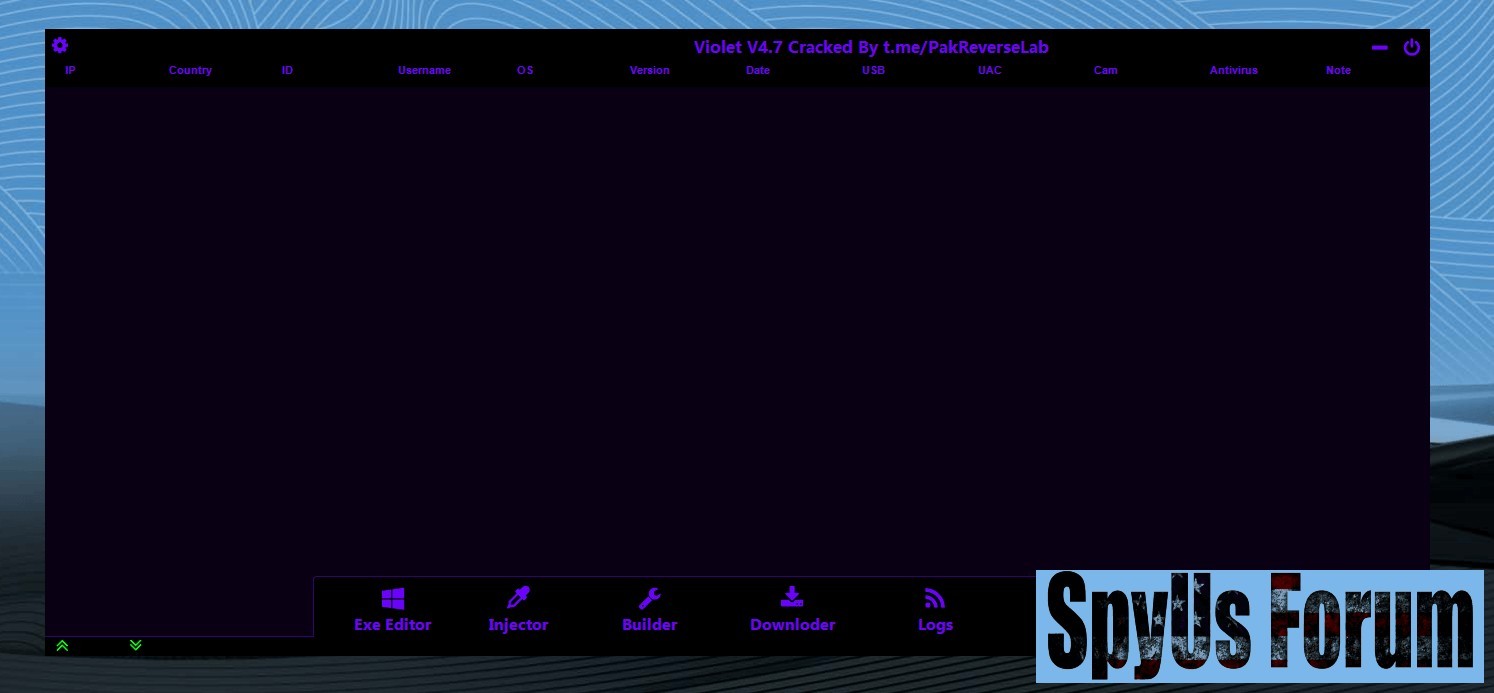Open the Builder wrench icon
Image resolution: width=1494 pixels, height=693 pixels.
[649, 599]
